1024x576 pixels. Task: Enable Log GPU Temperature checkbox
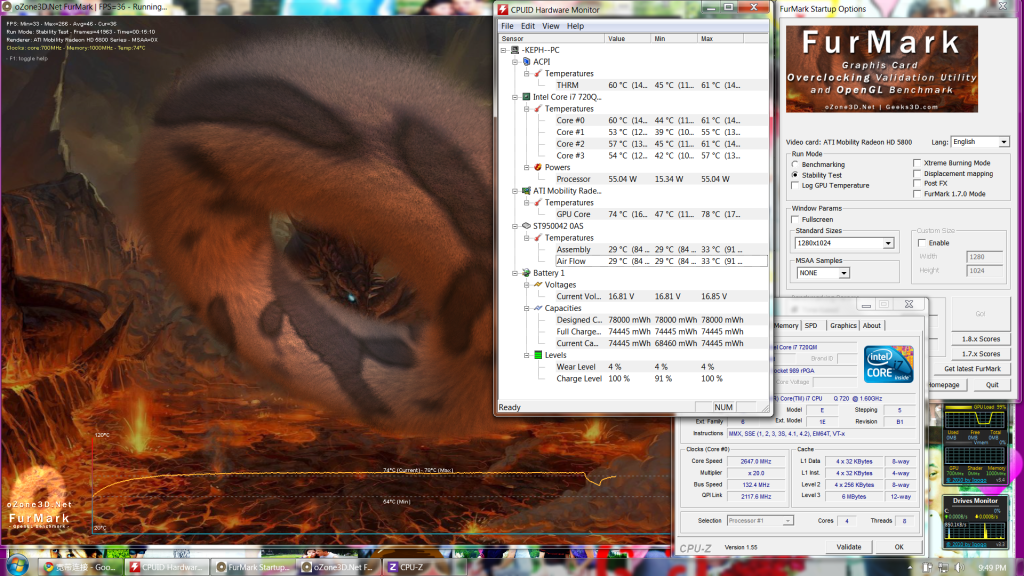[x=795, y=185]
